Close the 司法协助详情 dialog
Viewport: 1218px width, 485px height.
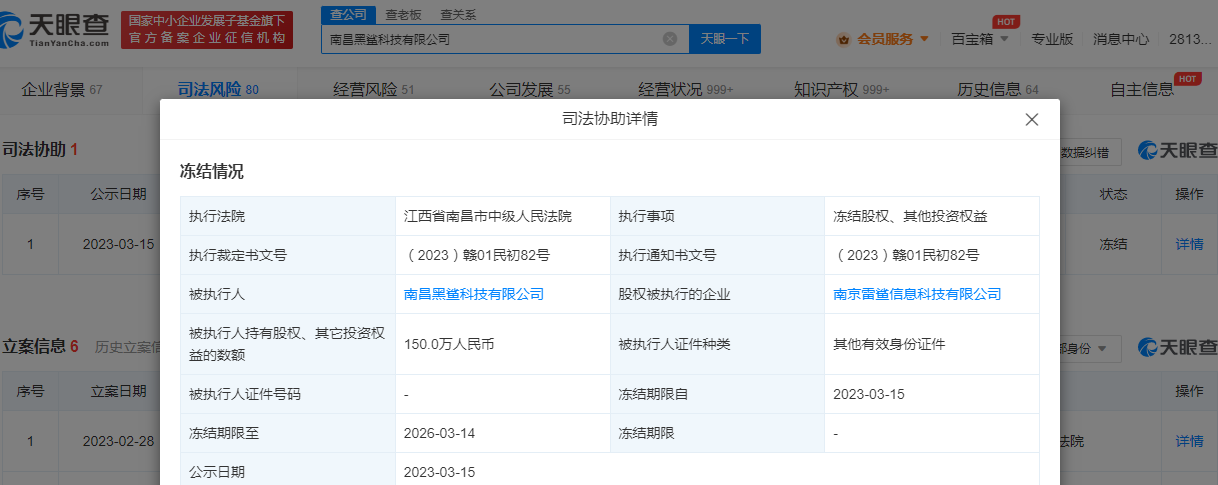tap(1032, 120)
